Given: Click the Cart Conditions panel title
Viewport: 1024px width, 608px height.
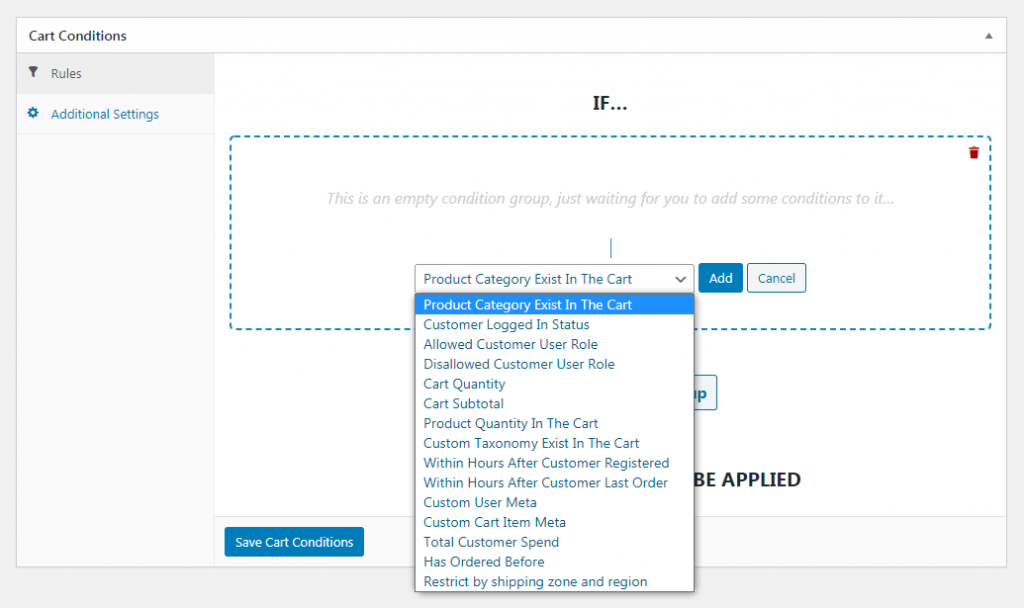Looking at the screenshot, I should [x=78, y=36].
